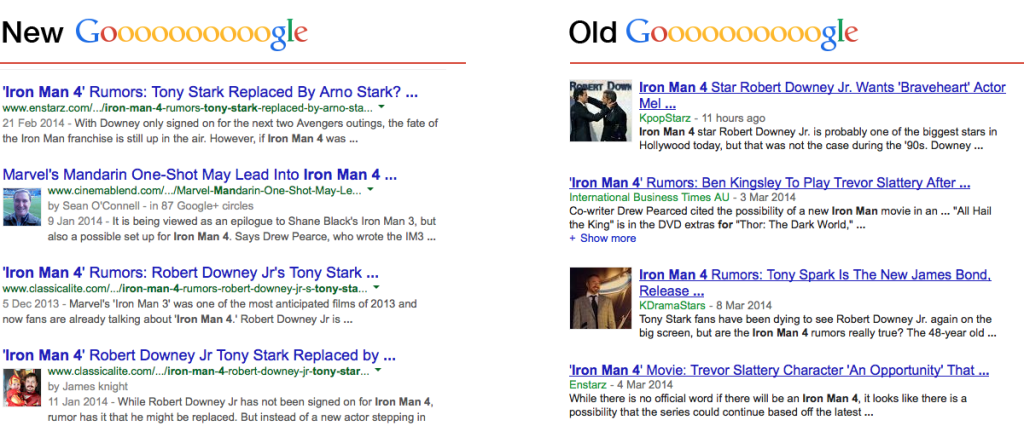Open Trevor Slattery Character 'An Opportunity' headline
Viewport: 1024px width, 426px height.
pyautogui.click(x=779, y=370)
